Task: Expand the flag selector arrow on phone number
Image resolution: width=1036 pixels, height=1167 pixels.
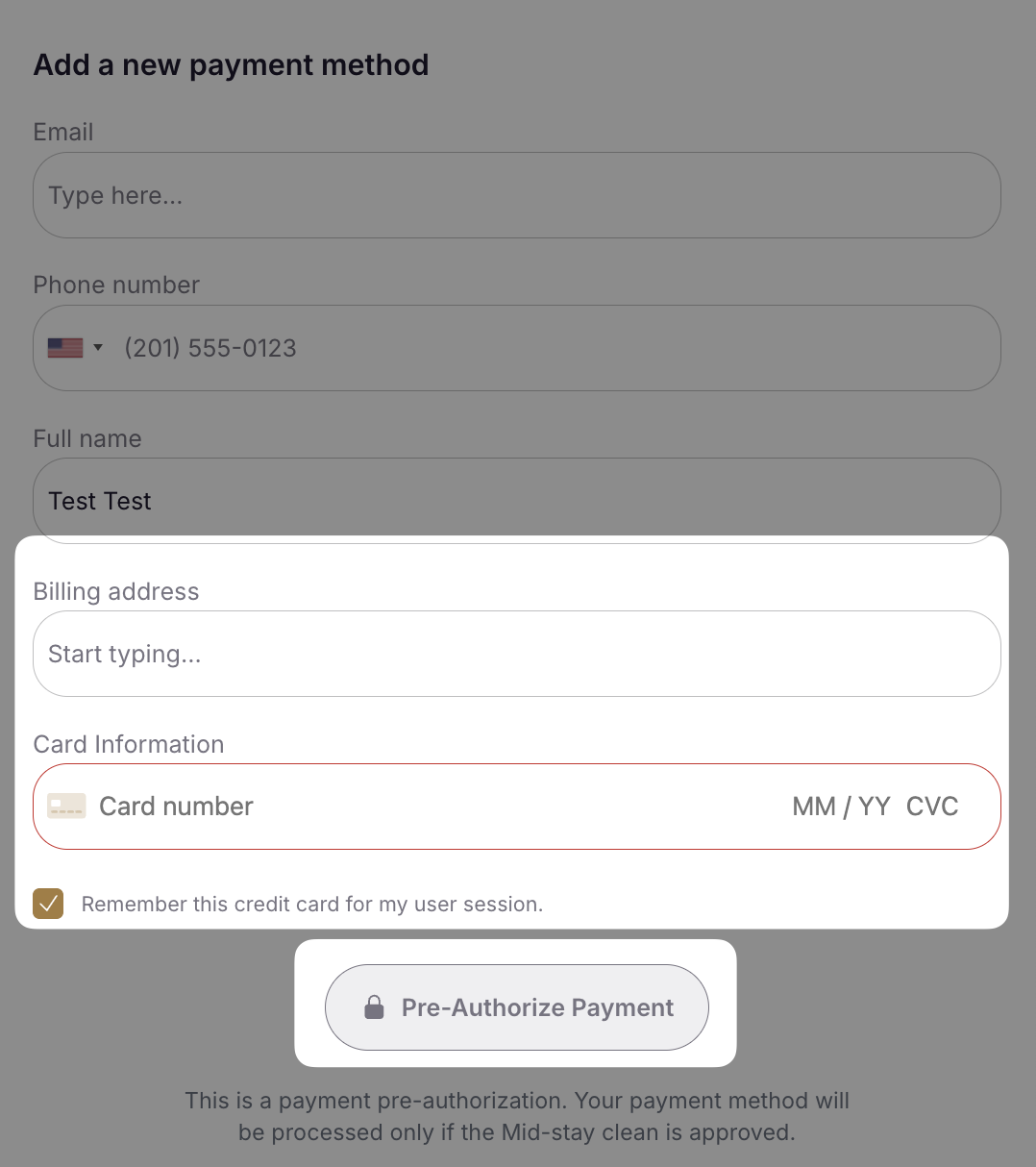Action: coord(98,347)
